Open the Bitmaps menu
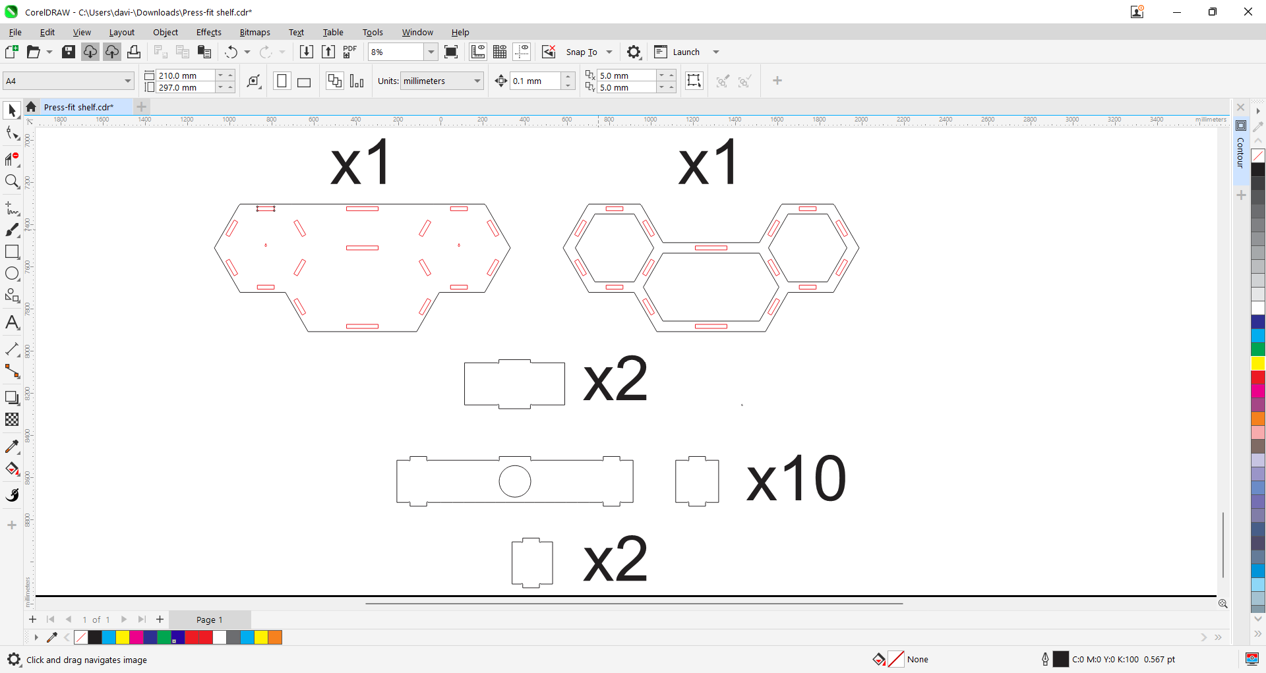Screen dimensions: 1266x673 255,32
